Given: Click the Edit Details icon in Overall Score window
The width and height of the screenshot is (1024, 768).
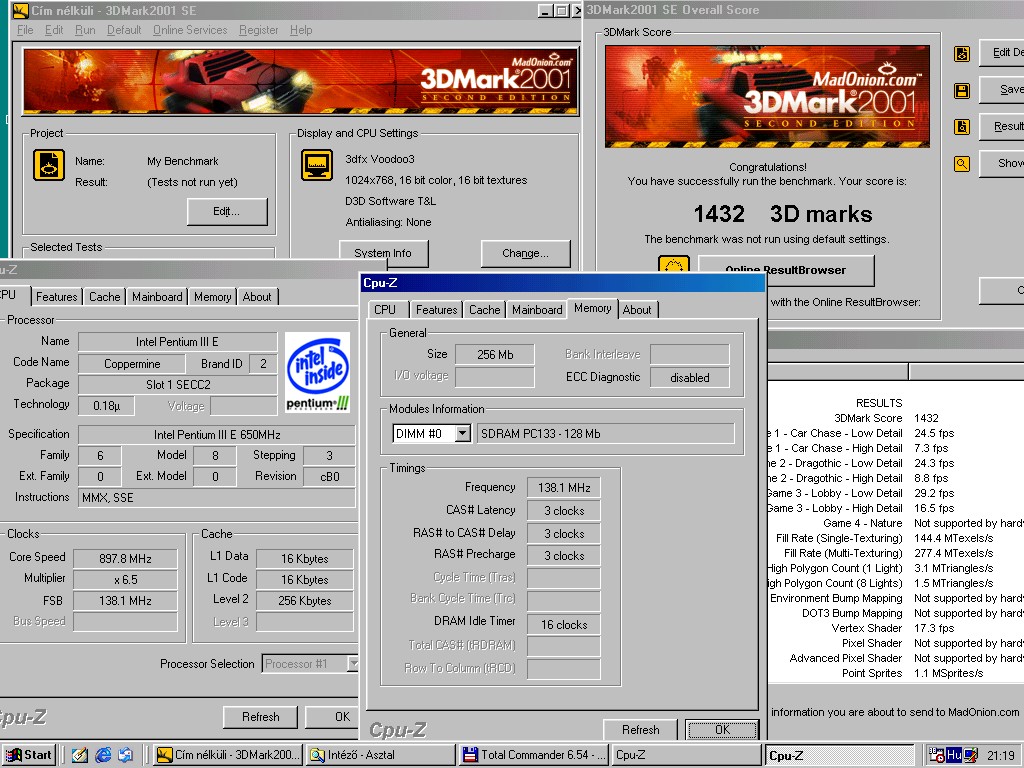Looking at the screenshot, I should (x=962, y=54).
